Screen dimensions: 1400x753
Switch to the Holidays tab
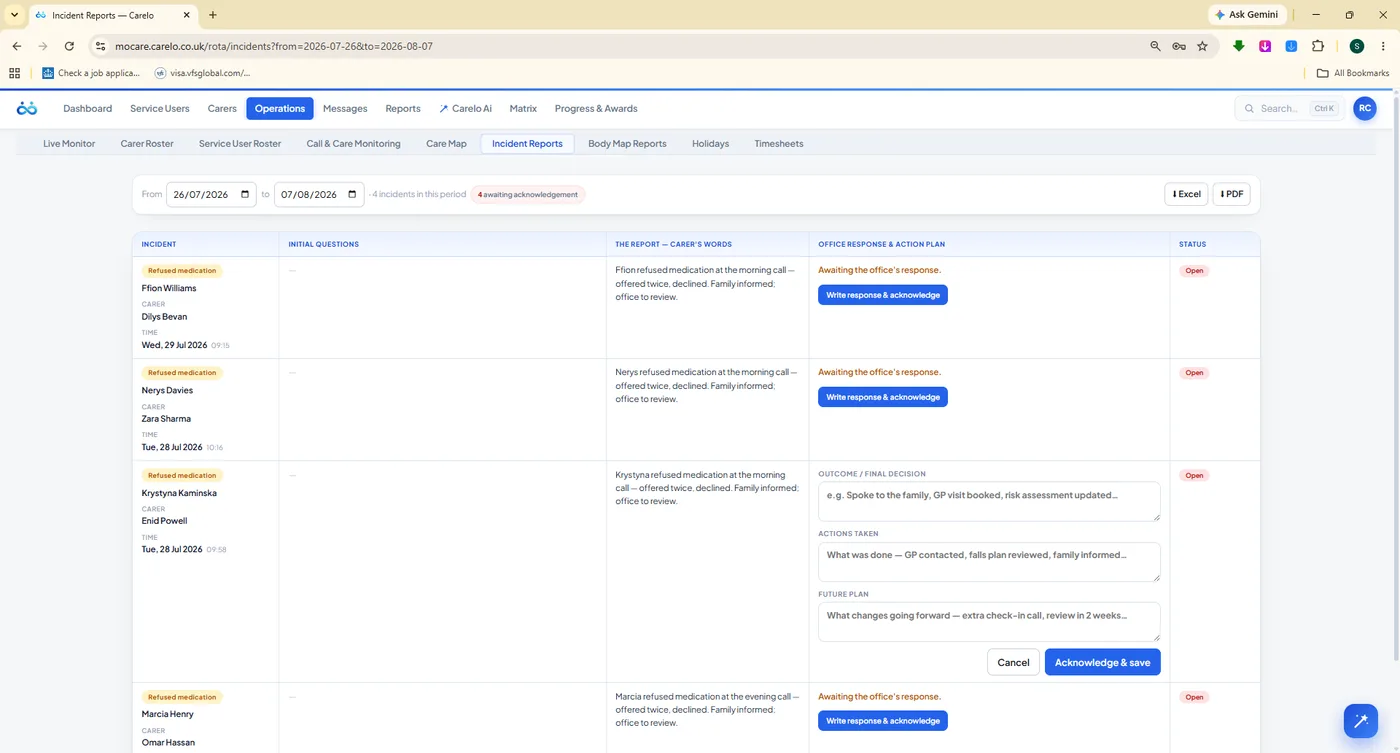point(710,144)
